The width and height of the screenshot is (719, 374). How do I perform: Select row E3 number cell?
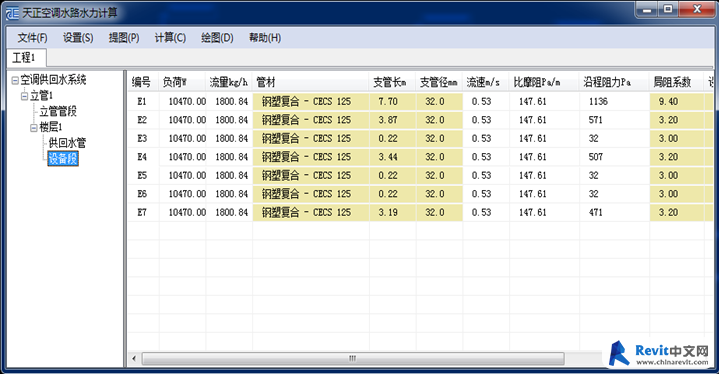click(x=143, y=138)
